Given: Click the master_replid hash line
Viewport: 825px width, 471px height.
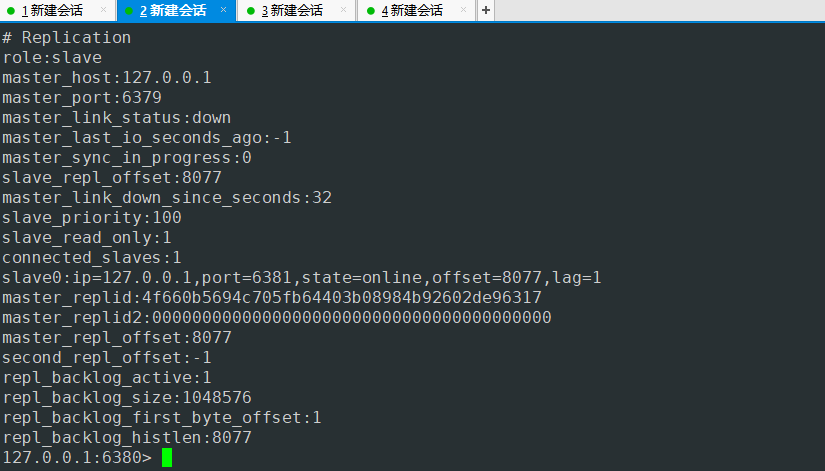Looking at the screenshot, I should click(x=271, y=298).
